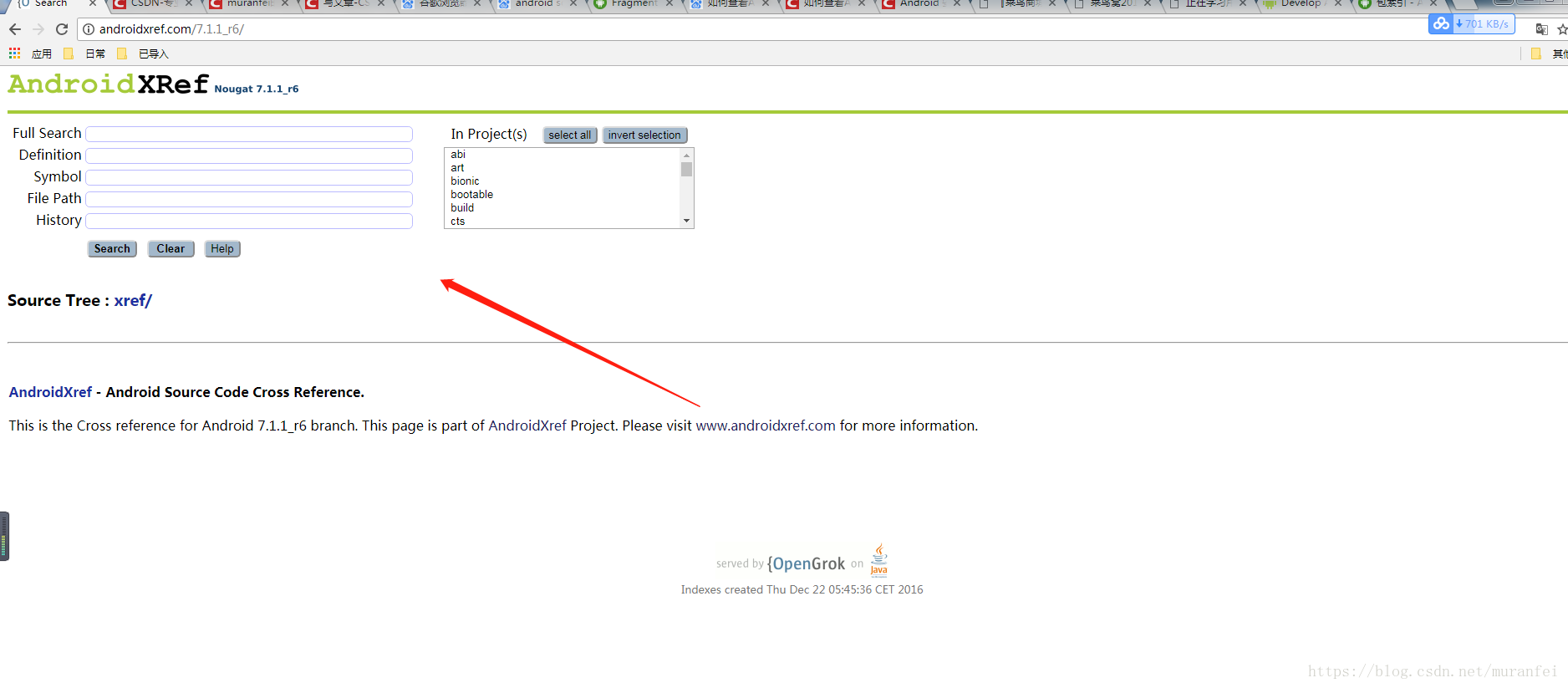The image size is (1568, 688).
Task: Bookmark this page with the star icon
Action: tap(1561, 29)
